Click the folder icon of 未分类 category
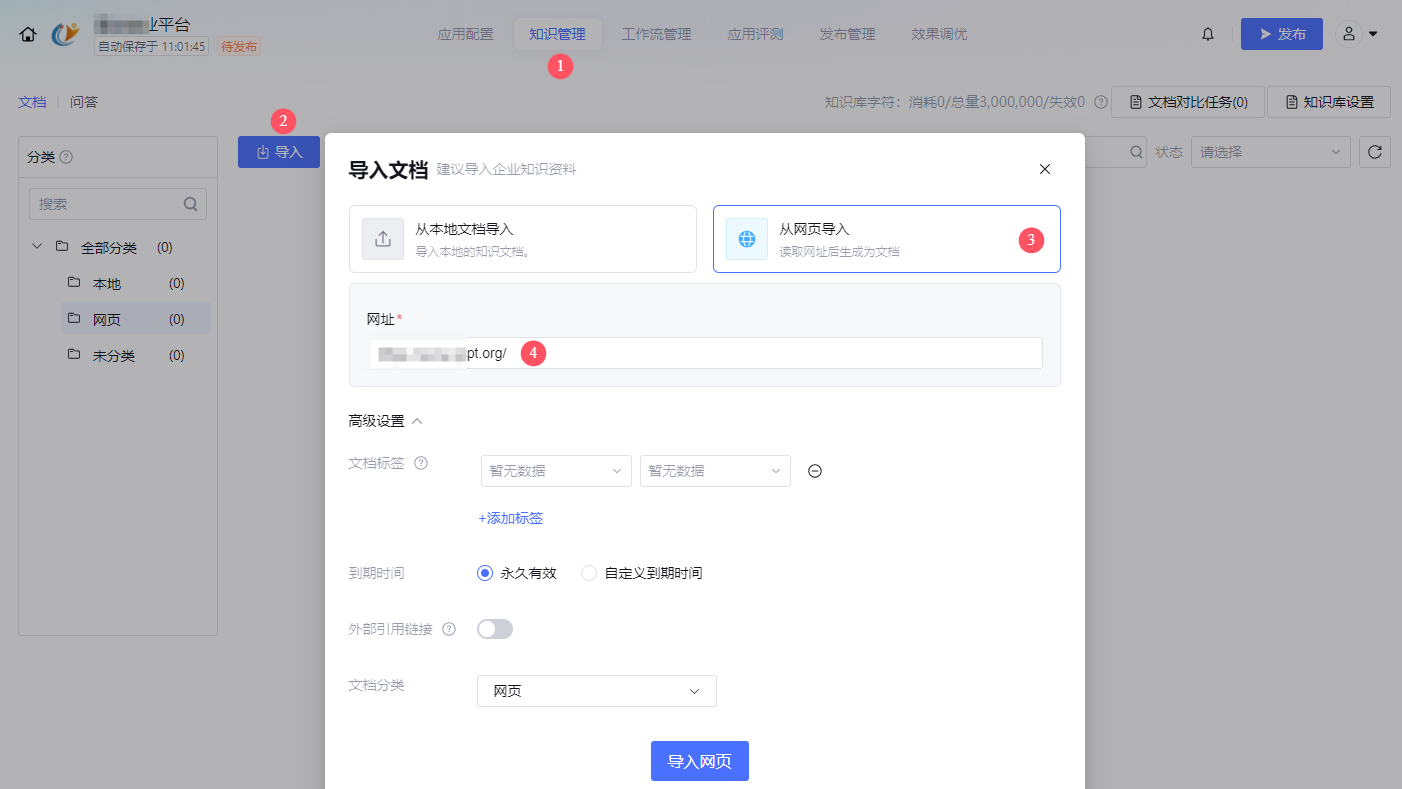1402x789 pixels. pyautogui.click(x=74, y=355)
